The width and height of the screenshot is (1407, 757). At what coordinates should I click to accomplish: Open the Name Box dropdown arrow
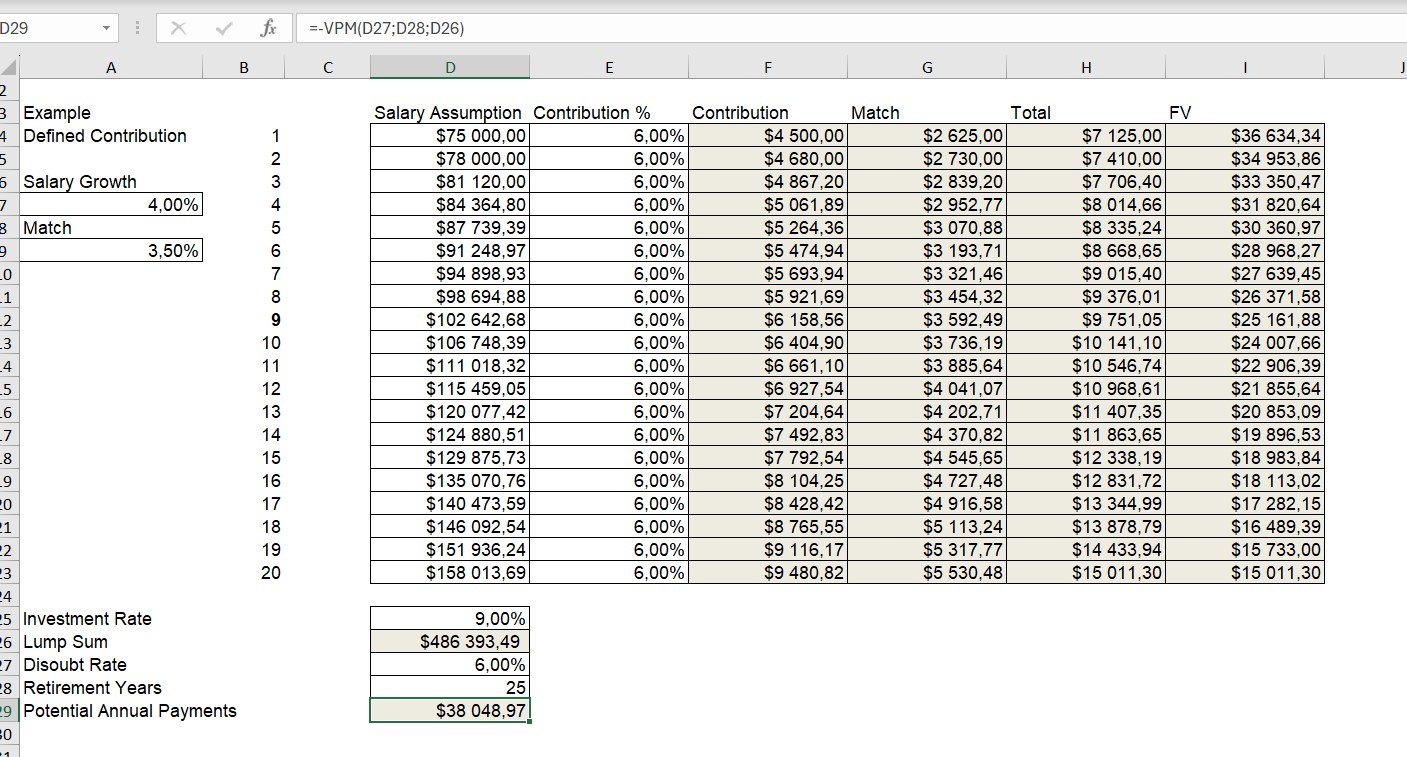tap(106, 28)
